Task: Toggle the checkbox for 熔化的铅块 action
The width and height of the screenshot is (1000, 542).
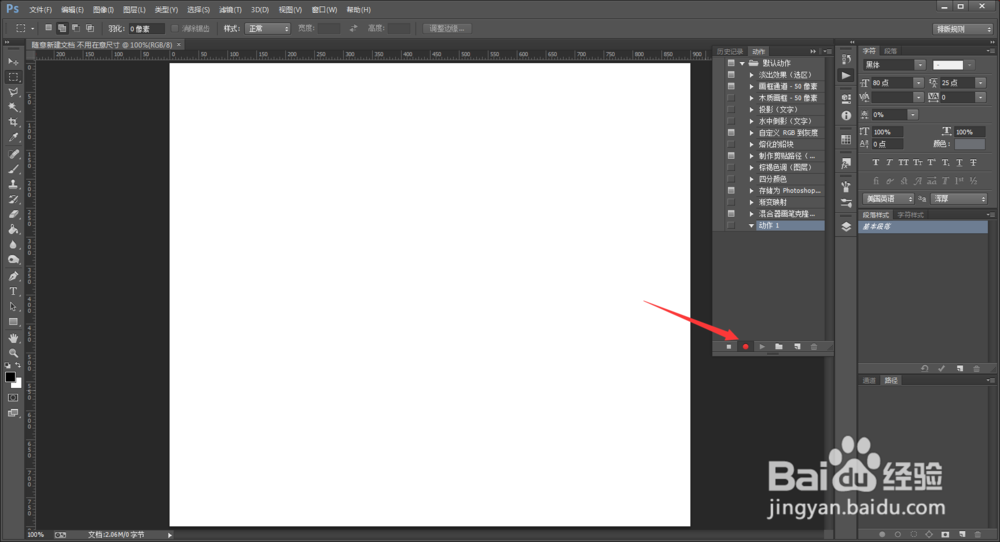Action: (x=731, y=144)
